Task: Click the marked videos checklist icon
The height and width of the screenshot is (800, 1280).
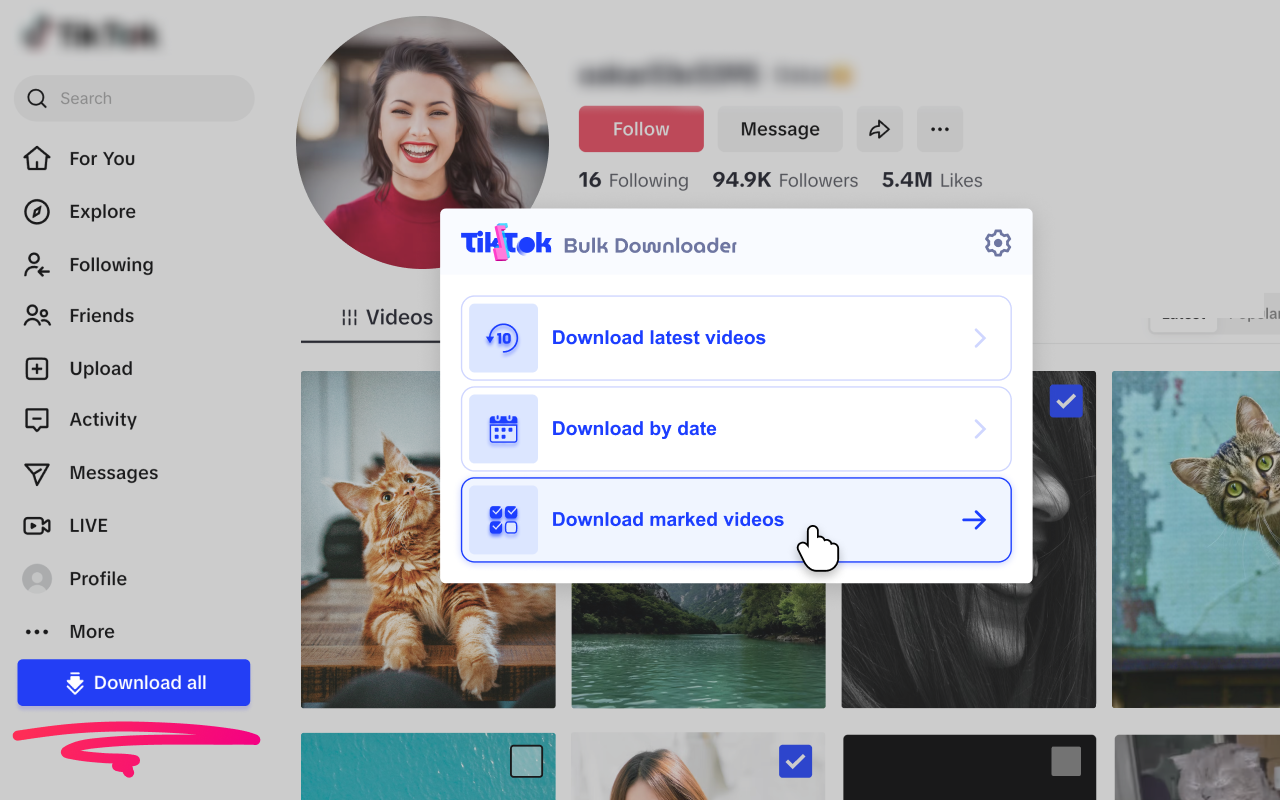Action: coord(503,520)
